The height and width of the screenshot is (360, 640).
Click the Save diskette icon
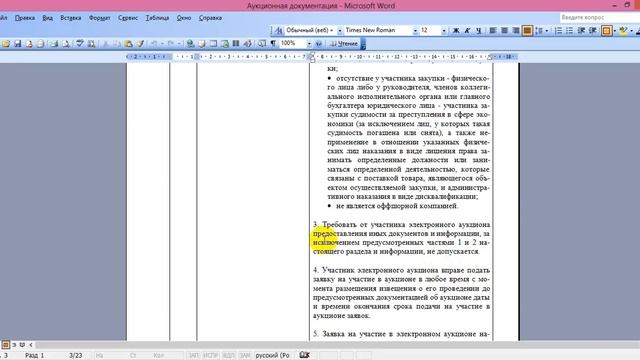(x=18, y=44)
